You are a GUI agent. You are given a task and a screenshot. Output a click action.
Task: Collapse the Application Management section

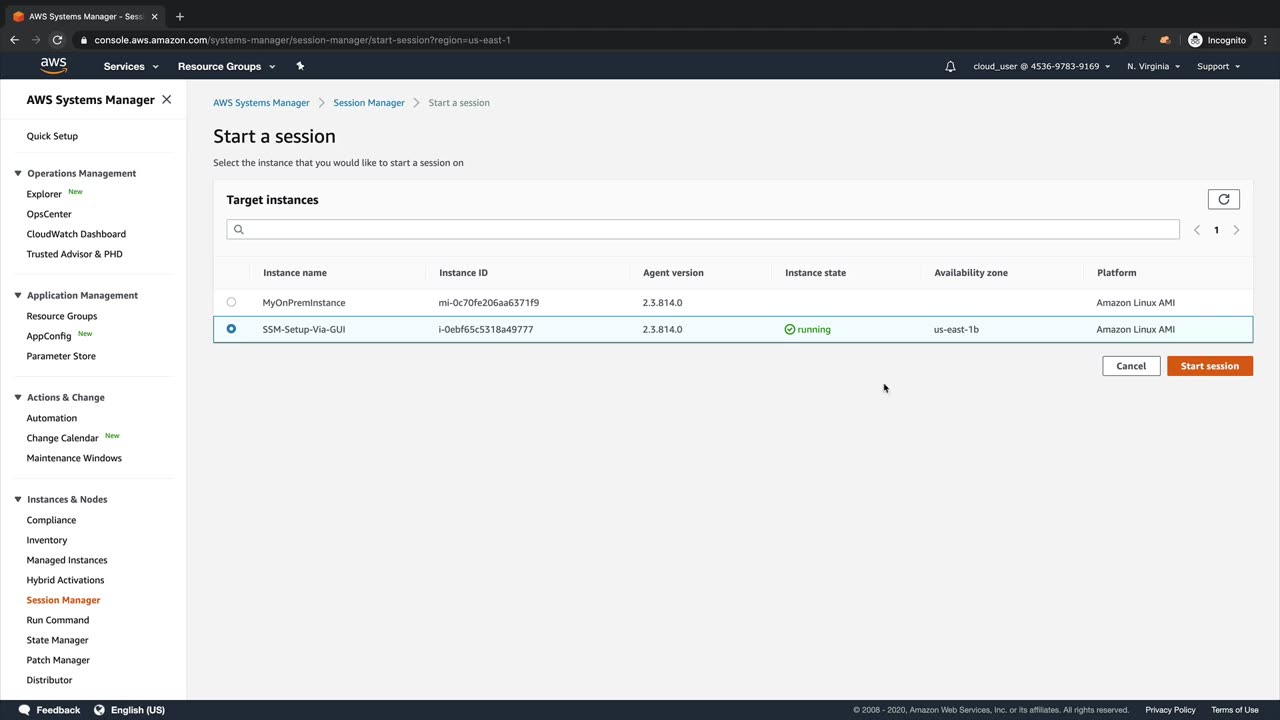pos(18,295)
